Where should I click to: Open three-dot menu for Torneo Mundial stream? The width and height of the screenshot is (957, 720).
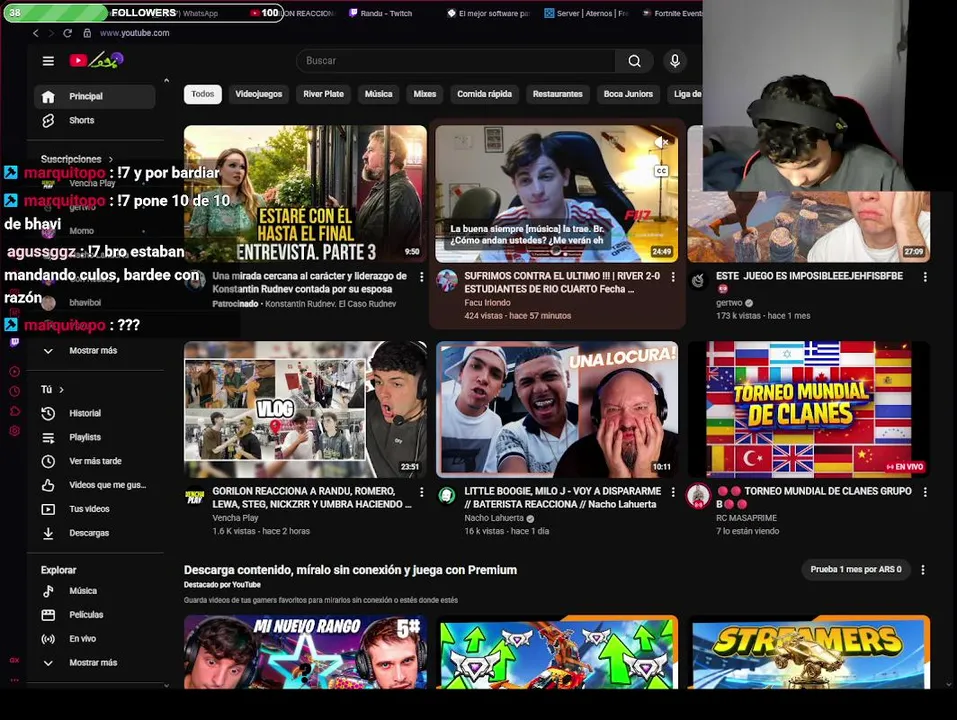pos(925,492)
